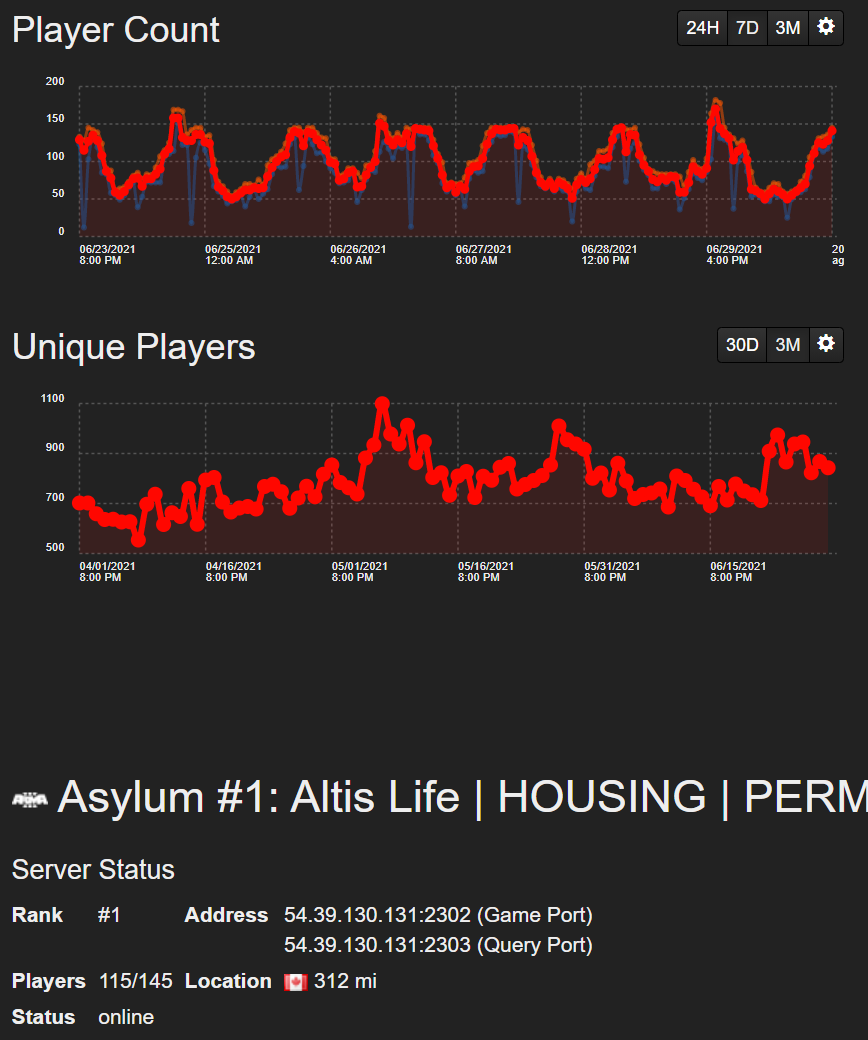Click the lowest data point in Unique Players chart
The height and width of the screenshot is (1040, 868).
click(138, 540)
